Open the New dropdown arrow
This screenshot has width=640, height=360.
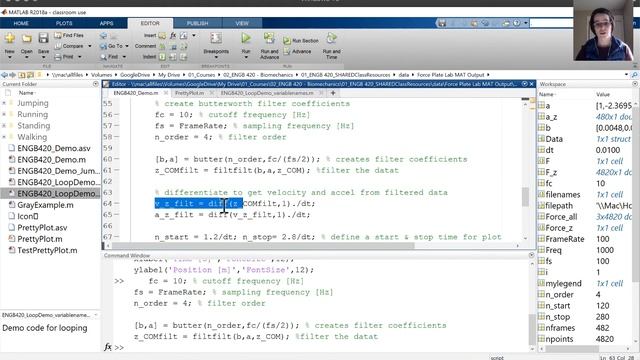10,58
